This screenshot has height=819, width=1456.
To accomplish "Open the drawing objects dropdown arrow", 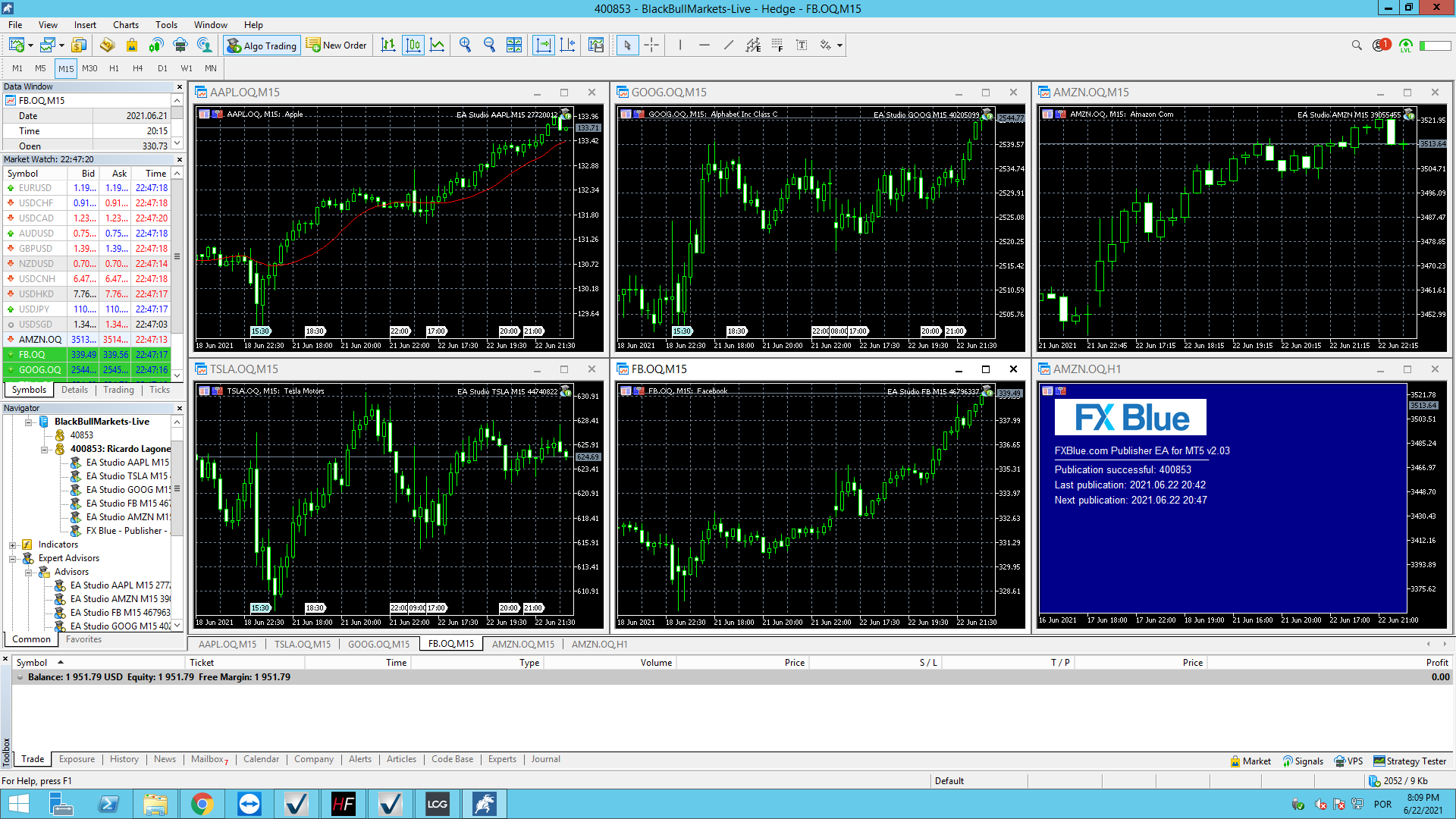I will pyautogui.click(x=839, y=46).
